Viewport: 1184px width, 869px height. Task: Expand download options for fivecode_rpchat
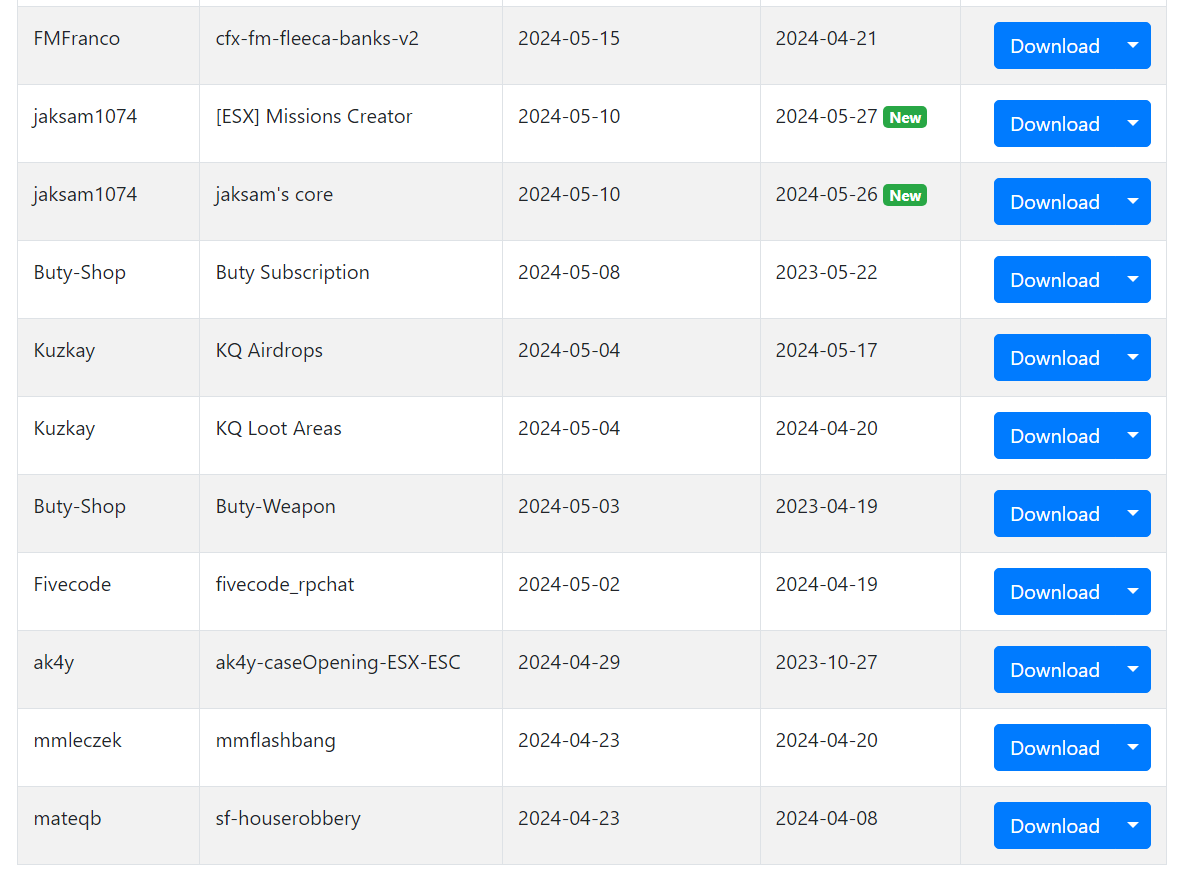coord(1133,592)
